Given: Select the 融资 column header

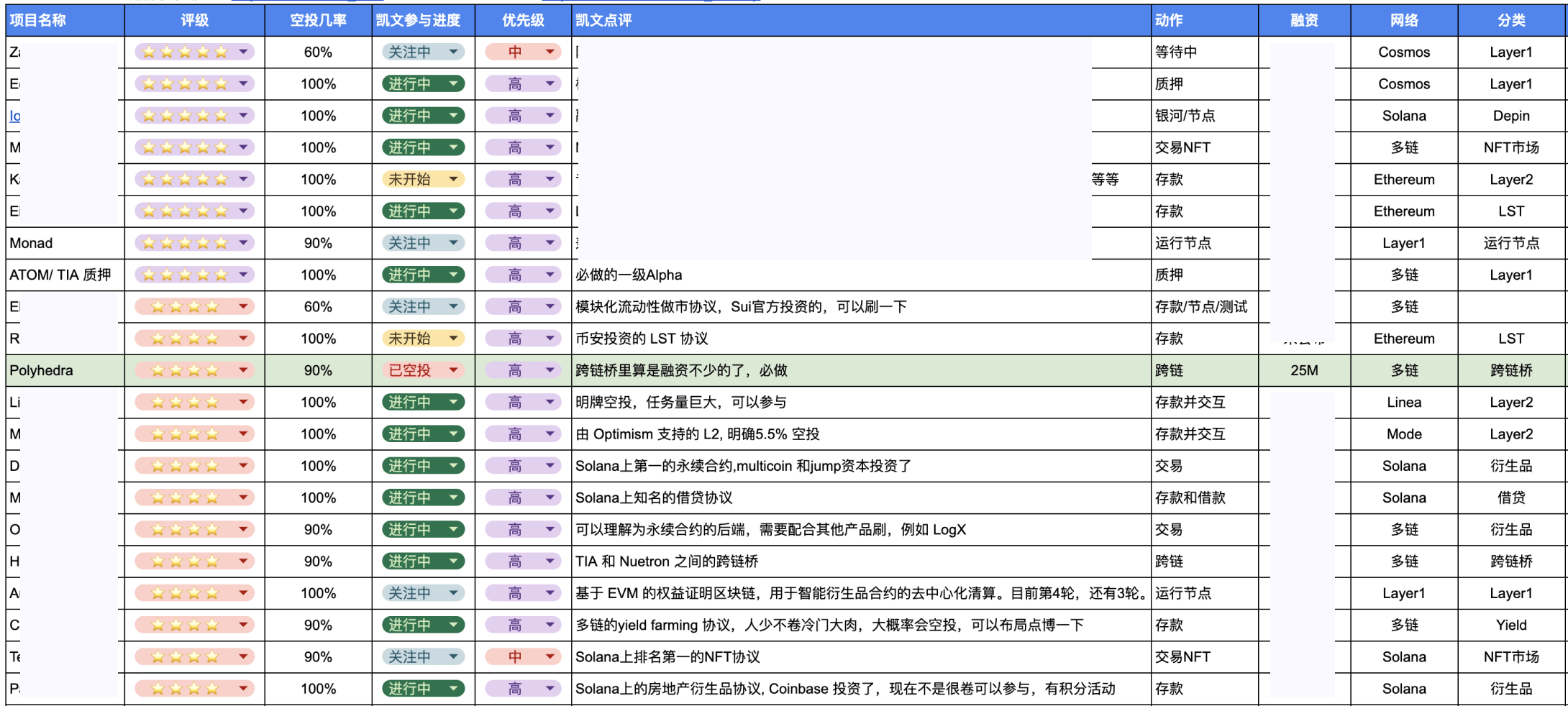Looking at the screenshot, I should [x=1305, y=20].
